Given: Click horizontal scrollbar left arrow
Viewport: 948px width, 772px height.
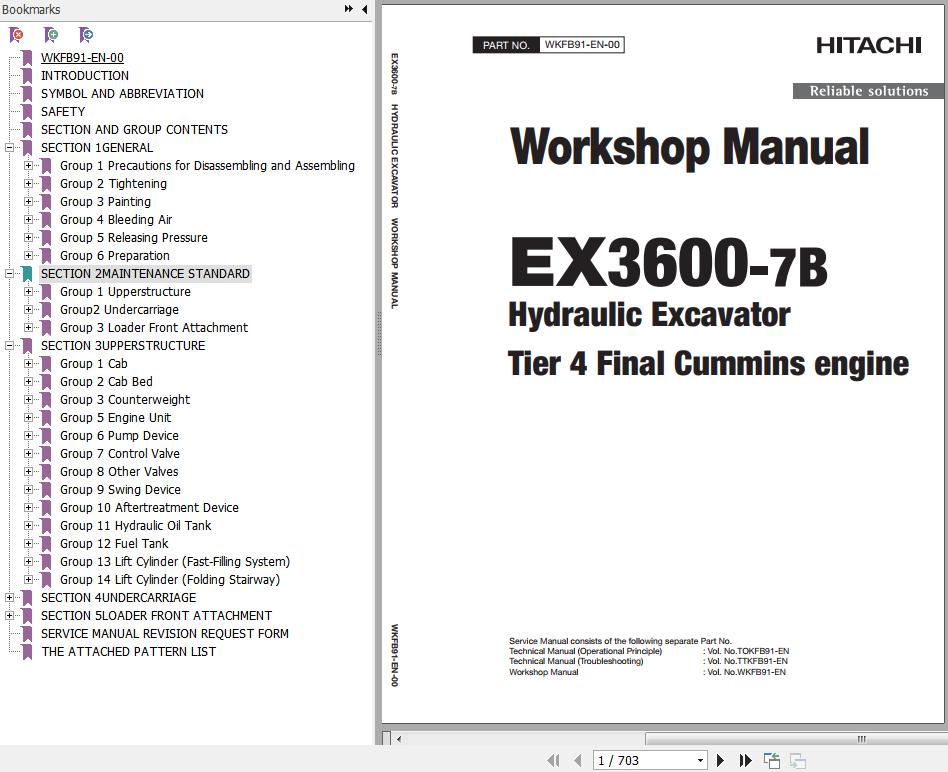Looking at the screenshot, I should point(399,739).
